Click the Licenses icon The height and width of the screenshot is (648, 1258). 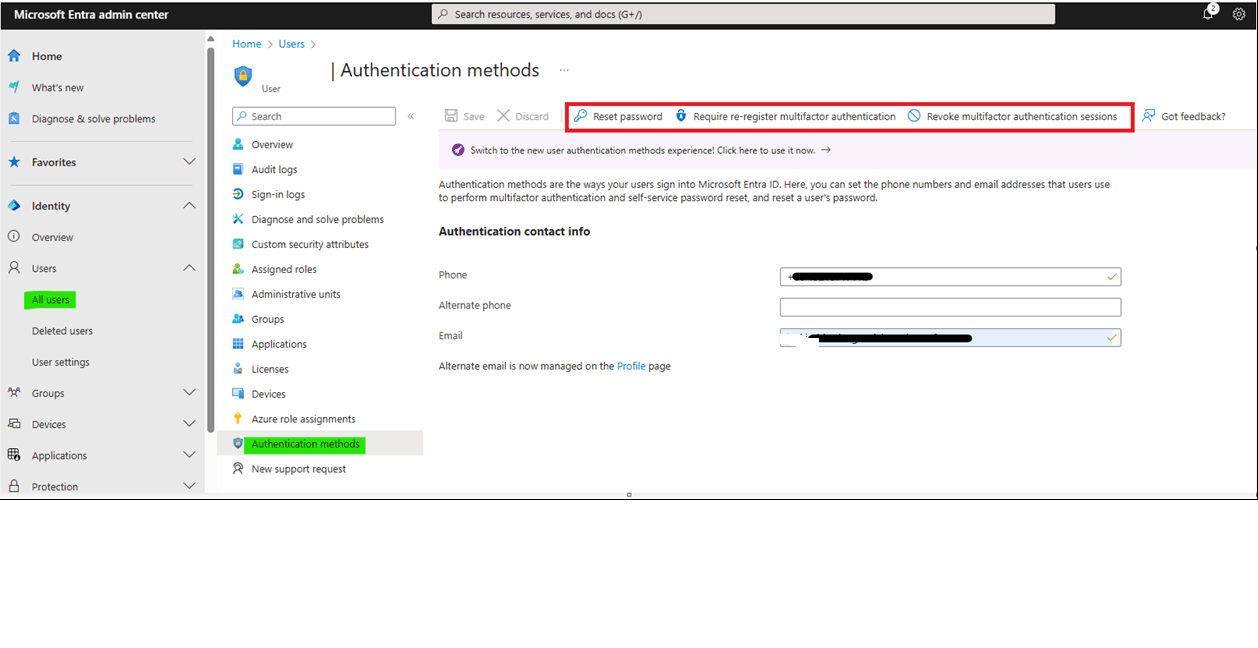tap(238, 369)
